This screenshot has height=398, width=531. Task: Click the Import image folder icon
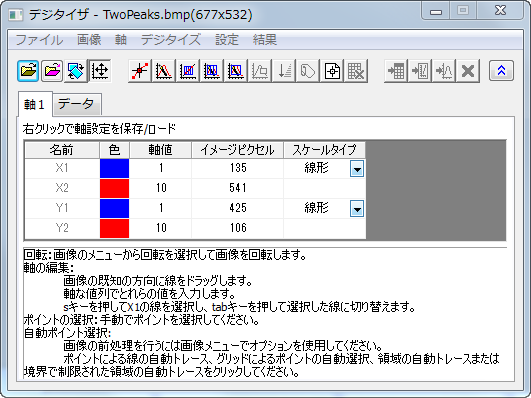[x=28, y=71]
